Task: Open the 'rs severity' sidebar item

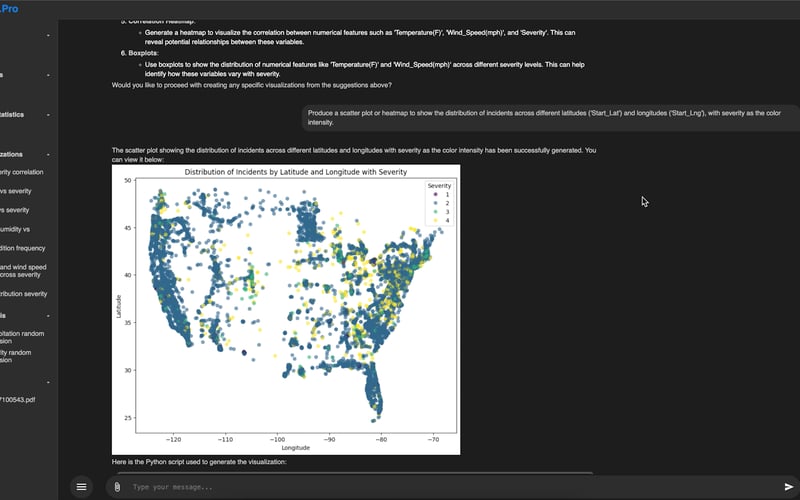Action: tap(15, 210)
